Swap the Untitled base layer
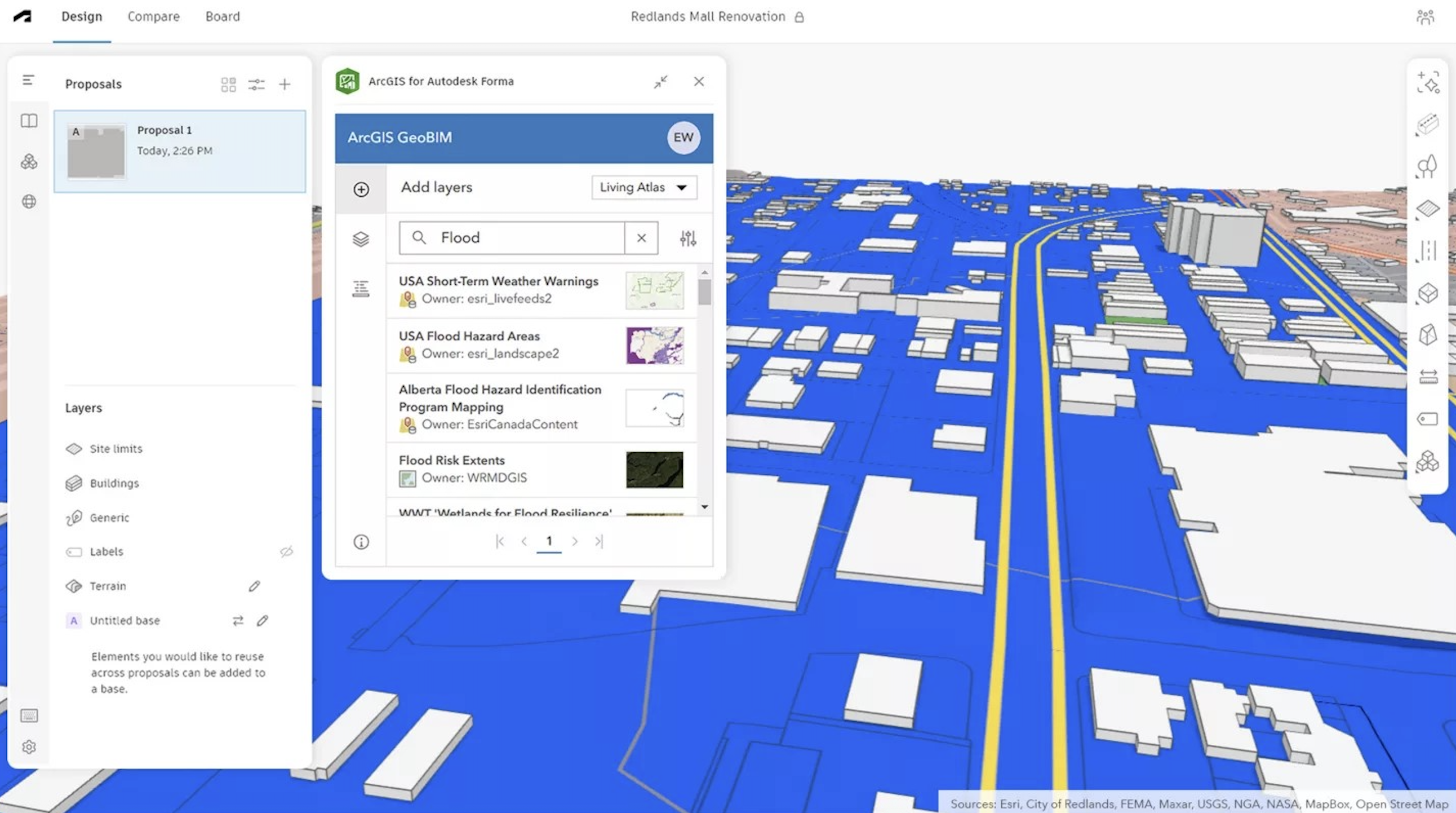 click(238, 620)
